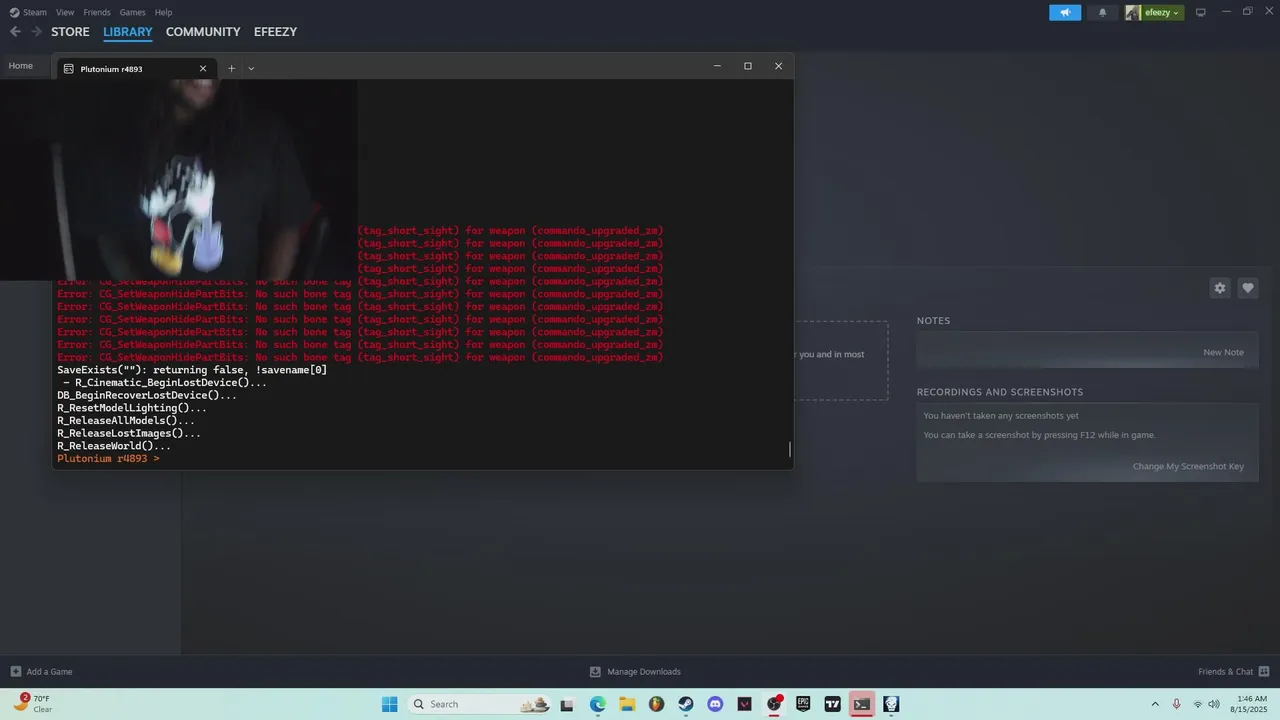Open the volume tray icon
1280x720 pixels.
[1214, 704]
